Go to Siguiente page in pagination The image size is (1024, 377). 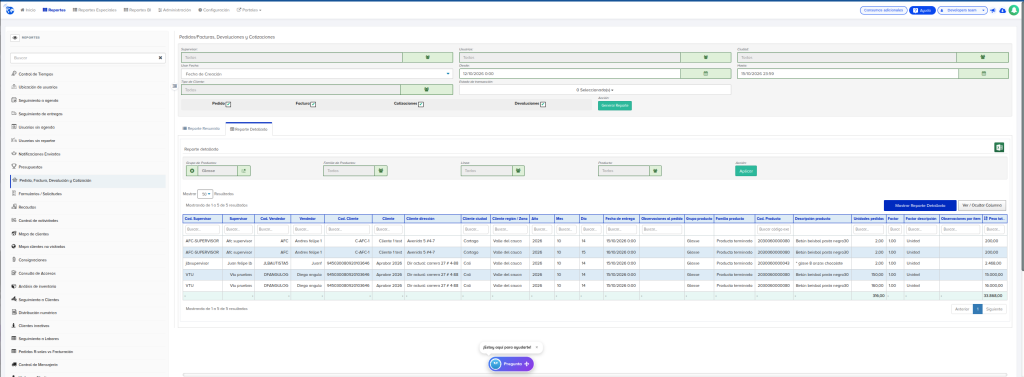pyautogui.click(x=994, y=308)
